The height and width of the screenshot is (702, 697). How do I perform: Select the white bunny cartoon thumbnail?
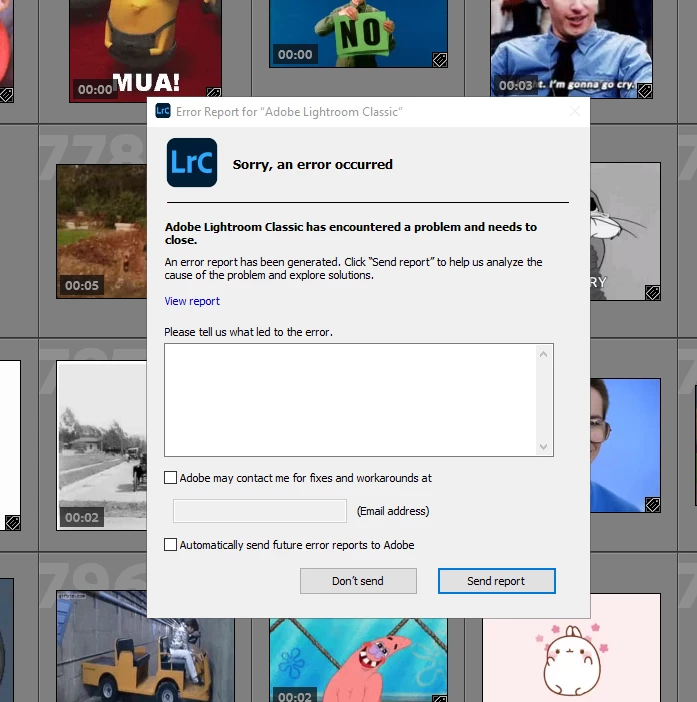click(x=571, y=647)
